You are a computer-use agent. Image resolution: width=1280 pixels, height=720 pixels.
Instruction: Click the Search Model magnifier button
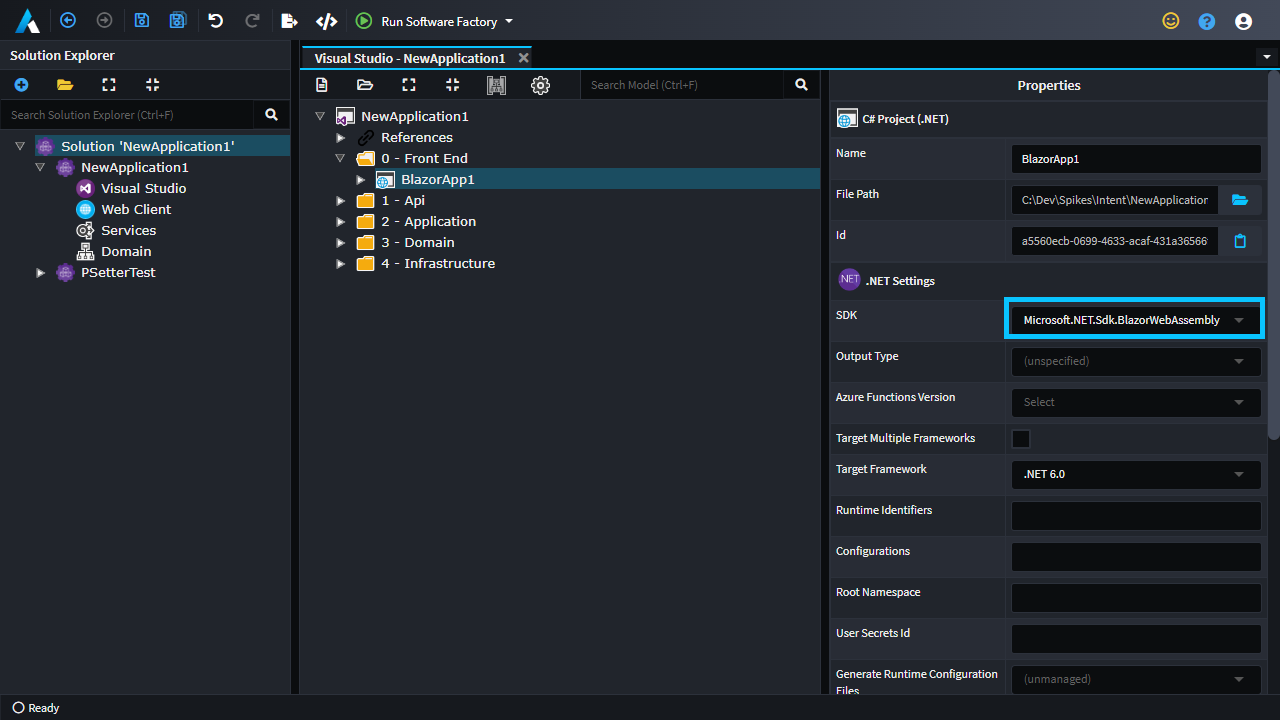click(801, 85)
